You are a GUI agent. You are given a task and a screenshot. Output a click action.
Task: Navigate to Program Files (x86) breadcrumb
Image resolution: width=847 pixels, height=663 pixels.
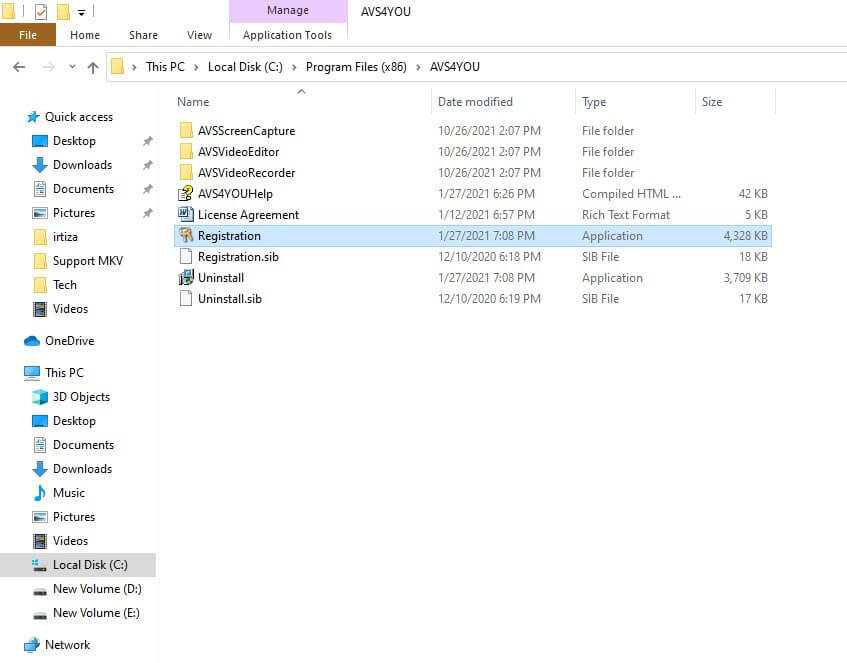pos(356,67)
